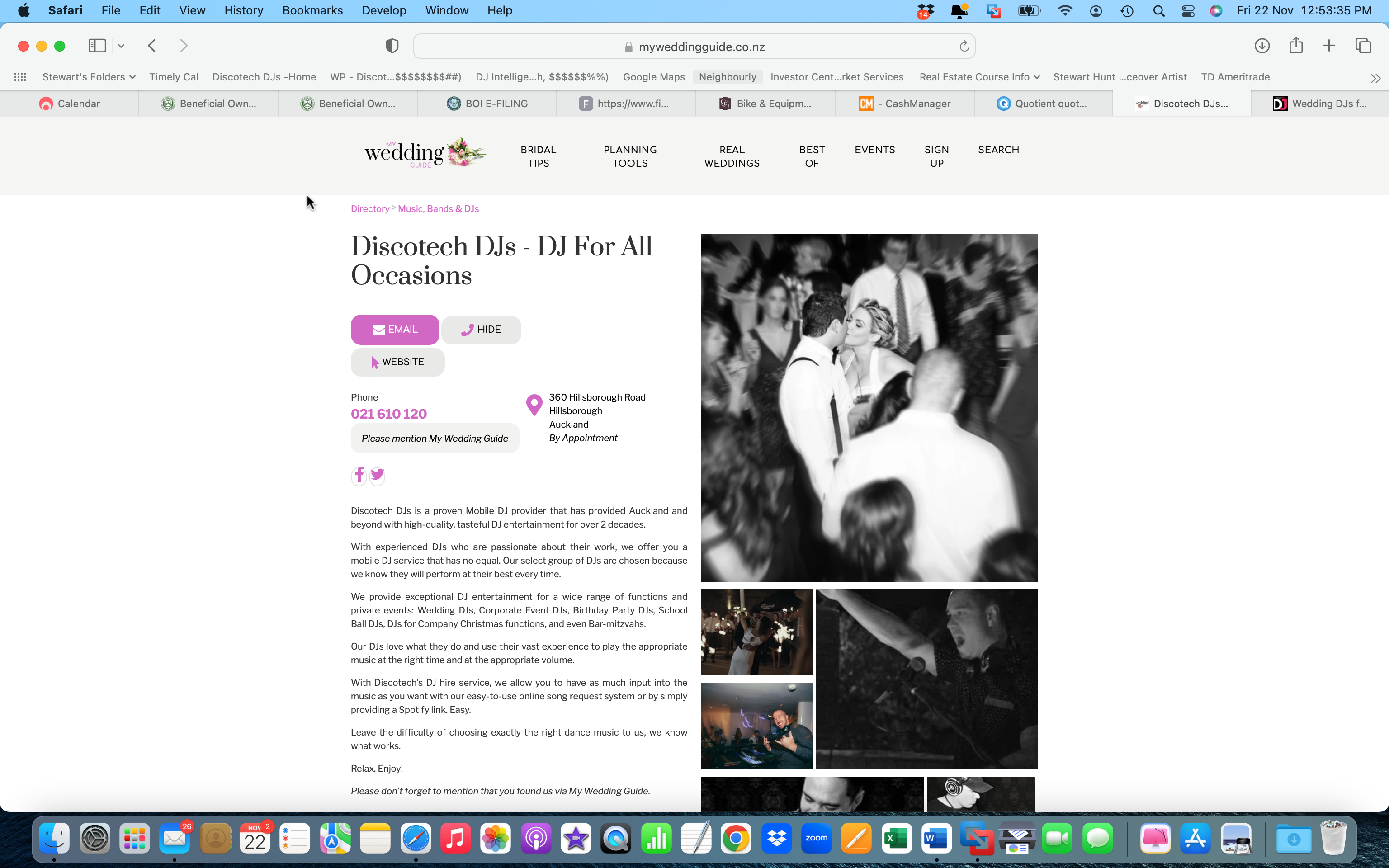The image size is (1389, 868).
Task: Follow Music, Bands & DJs breadcrumb link
Action: [x=438, y=209]
